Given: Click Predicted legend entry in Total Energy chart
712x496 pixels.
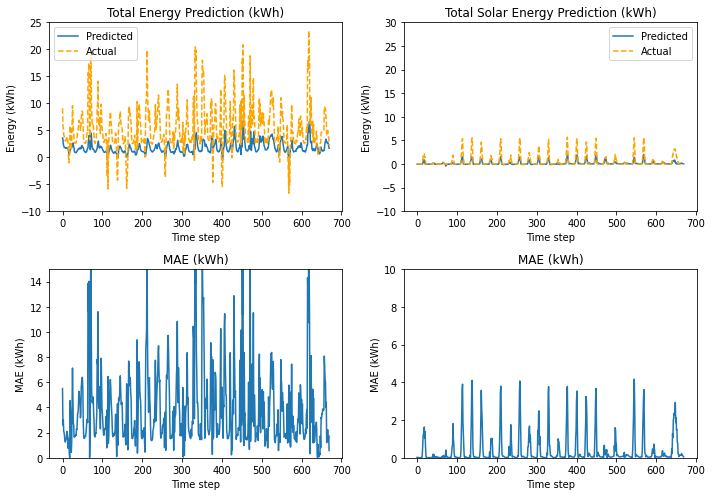Looking at the screenshot, I should [109, 36].
